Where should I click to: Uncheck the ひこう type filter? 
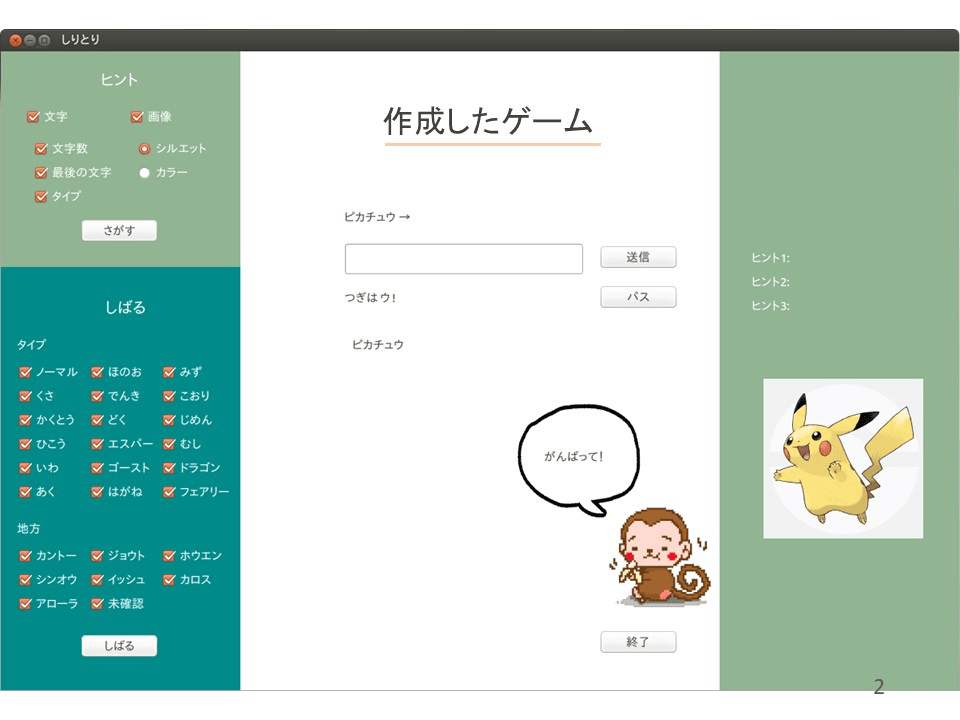pyautogui.click(x=25, y=444)
